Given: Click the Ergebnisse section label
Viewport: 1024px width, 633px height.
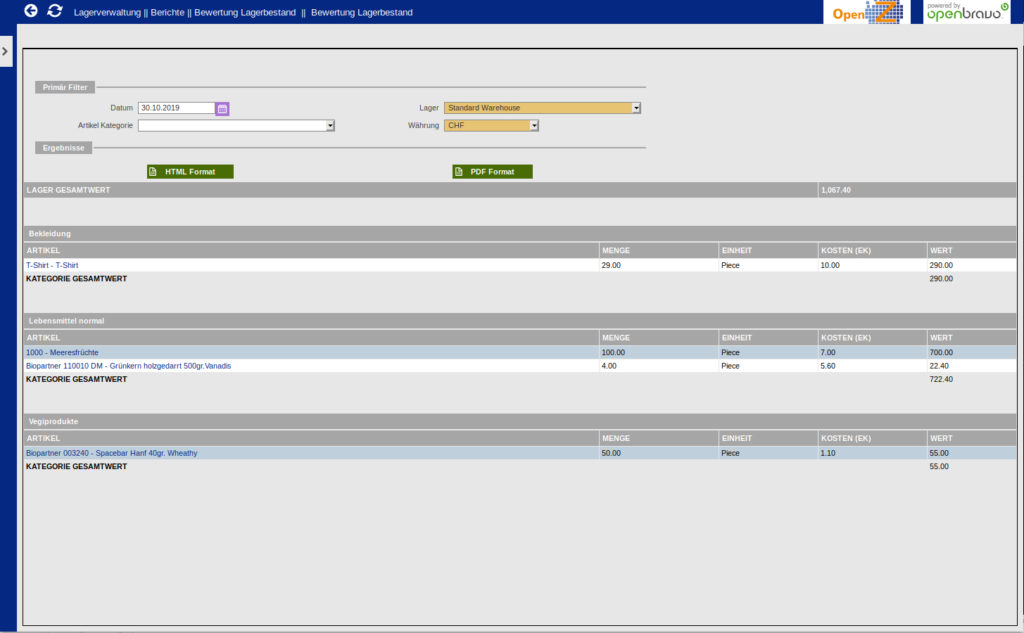Looking at the screenshot, I should 63,148.
